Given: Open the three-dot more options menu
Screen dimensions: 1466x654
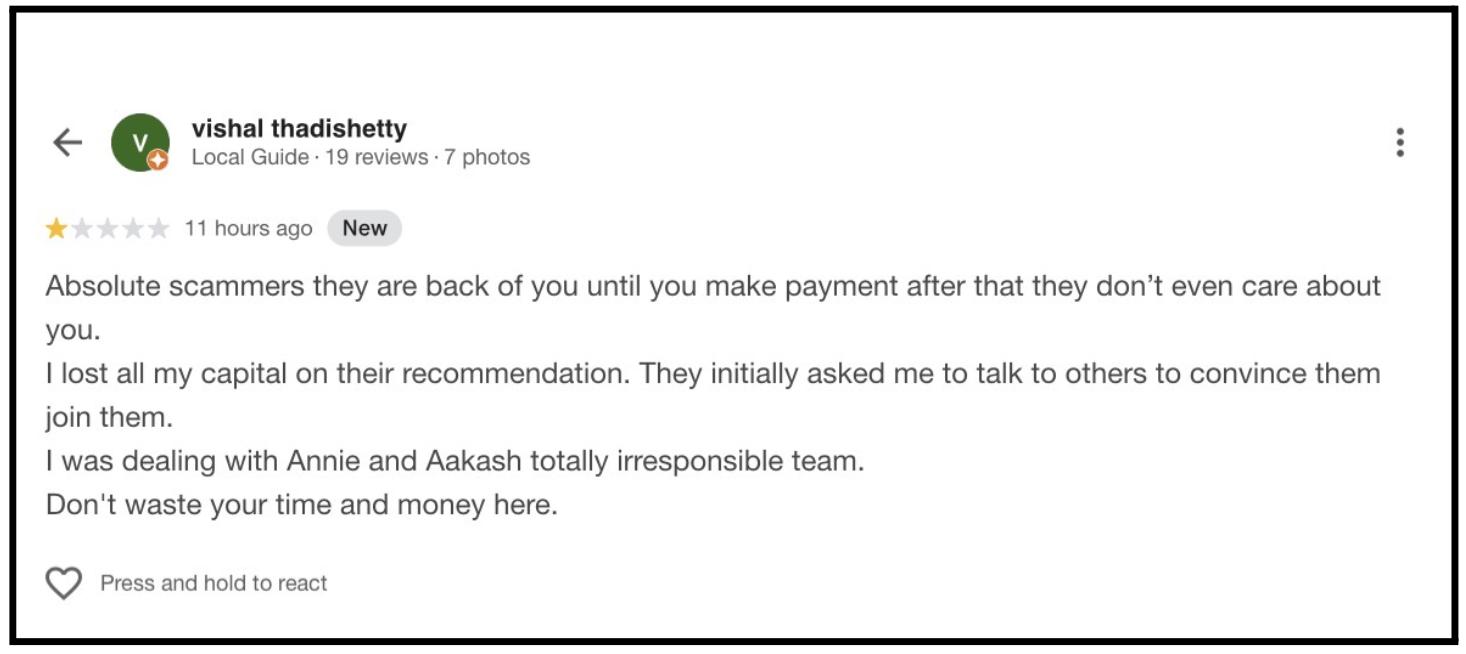Looking at the screenshot, I should point(1399,143).
